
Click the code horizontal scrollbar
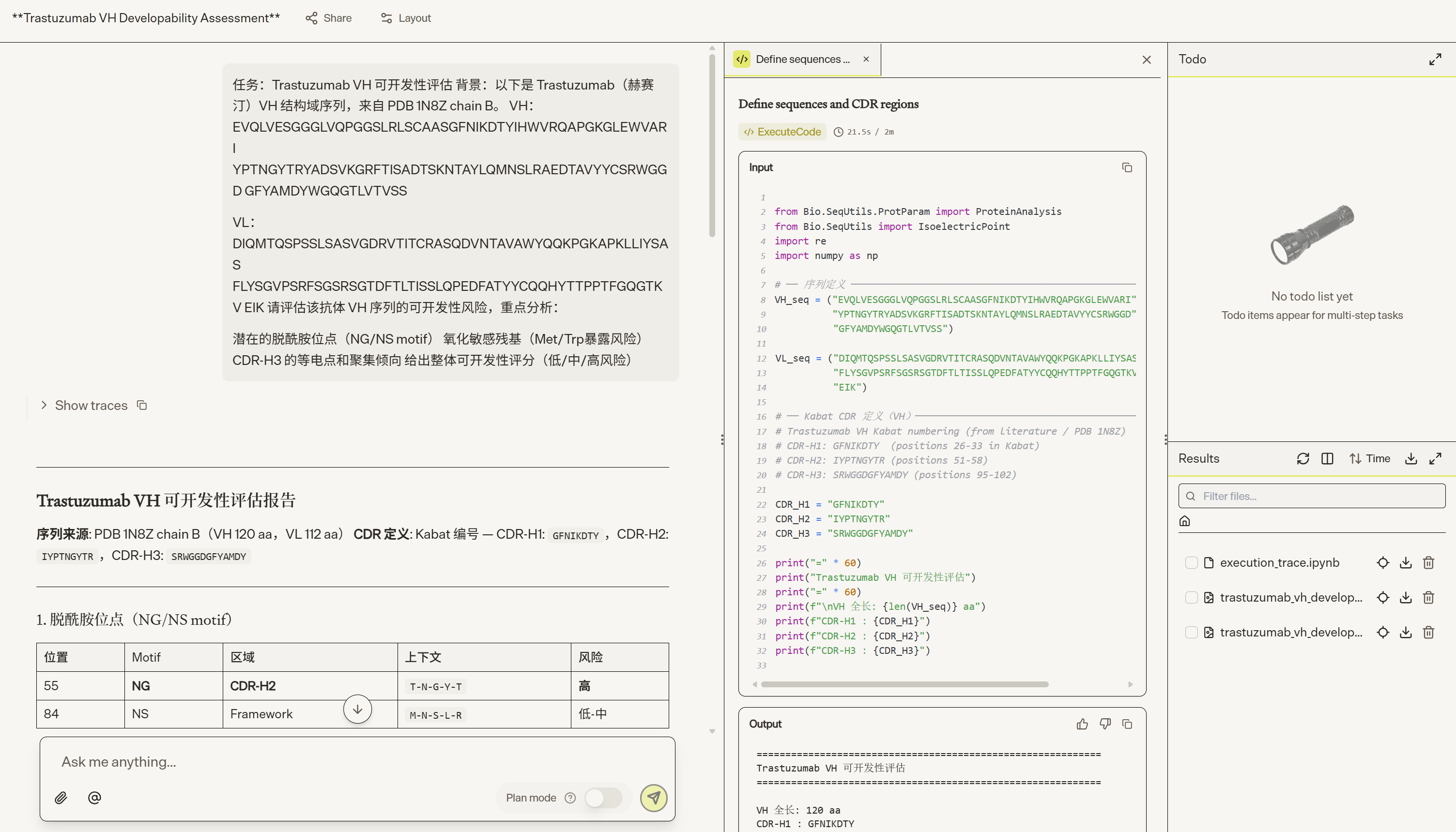(x=904, y=684)
